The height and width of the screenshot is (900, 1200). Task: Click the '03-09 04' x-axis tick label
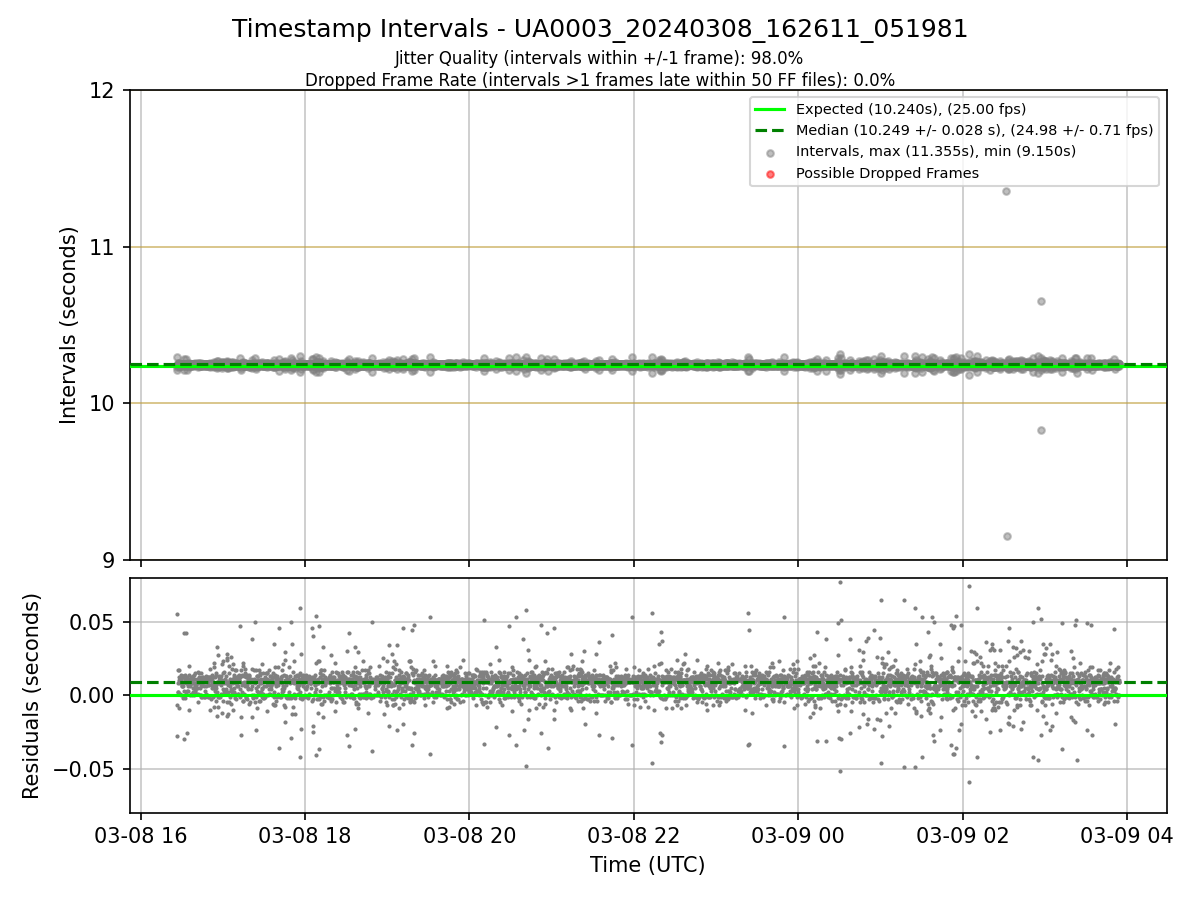tap(1128, 834)
